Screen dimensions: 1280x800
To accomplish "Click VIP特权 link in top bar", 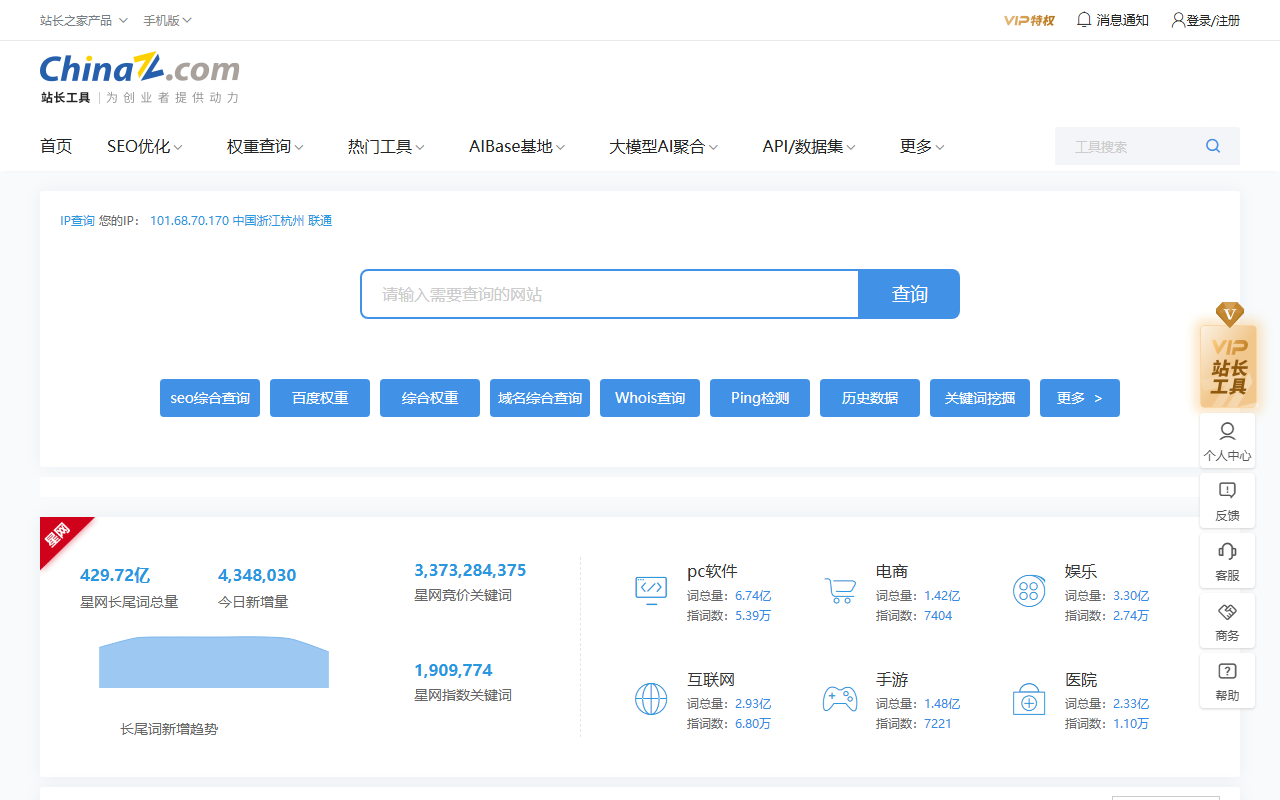I will (1029, 20).
